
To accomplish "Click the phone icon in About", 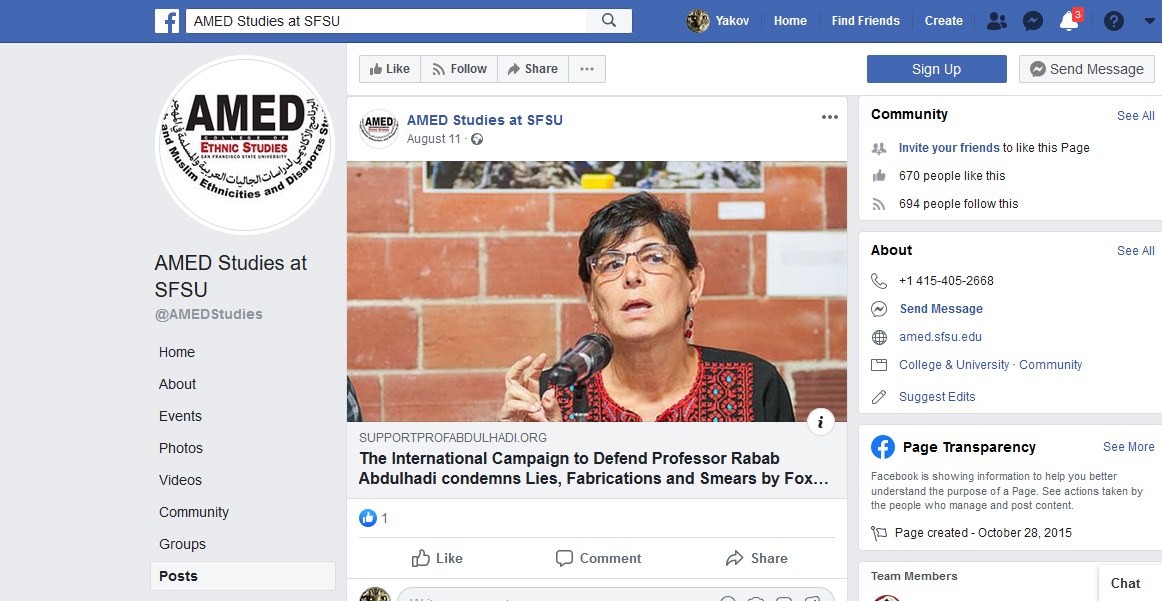I will coord(879,281).
